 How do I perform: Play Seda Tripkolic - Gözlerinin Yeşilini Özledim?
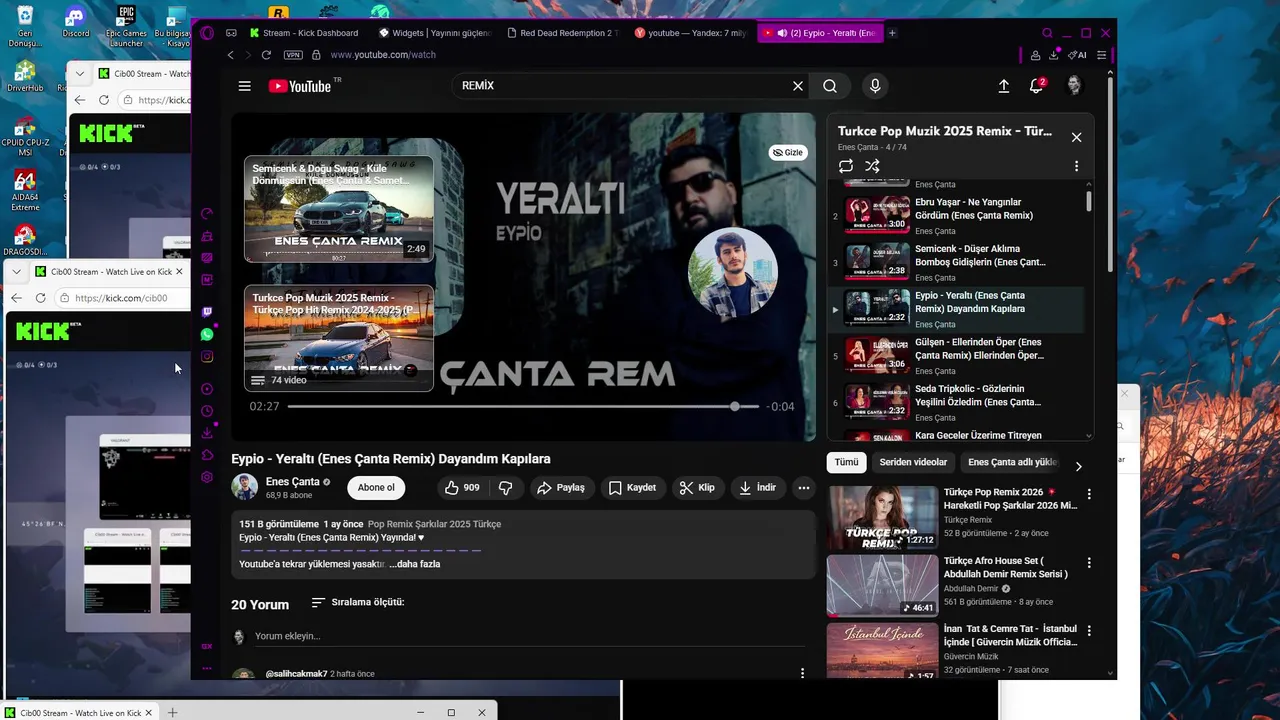(x=957, y=403)
